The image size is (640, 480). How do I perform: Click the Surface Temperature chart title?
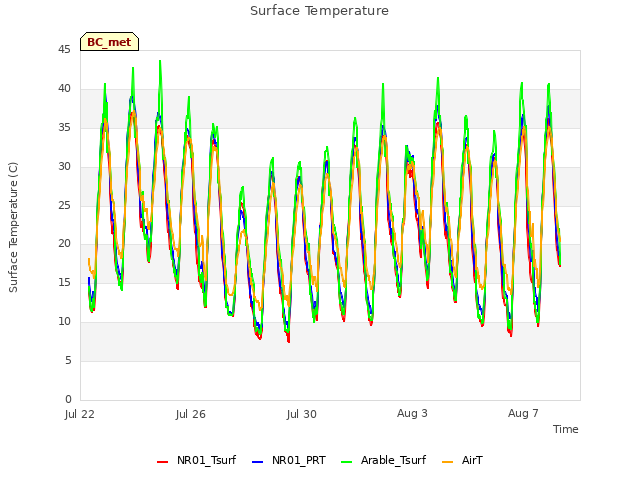pos(319,11)
